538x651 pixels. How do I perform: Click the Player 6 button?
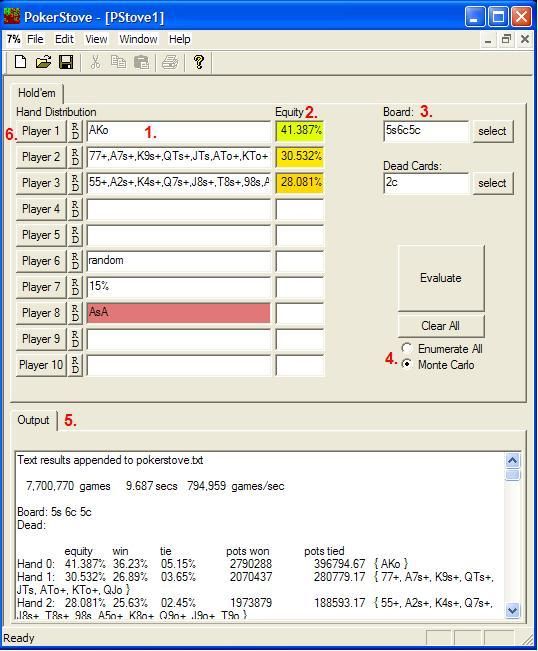(41, 261)
